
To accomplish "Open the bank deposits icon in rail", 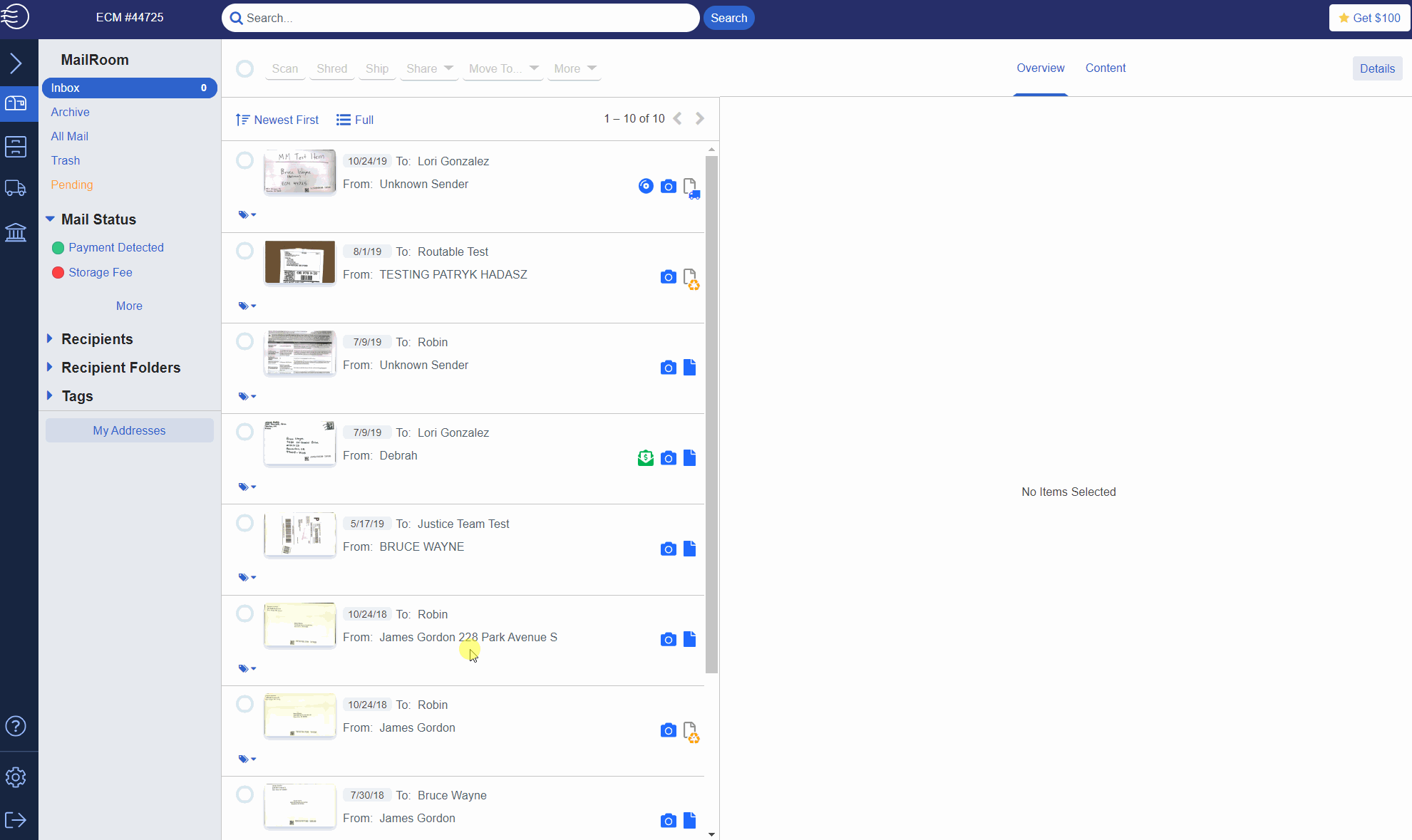I will 16,232.
